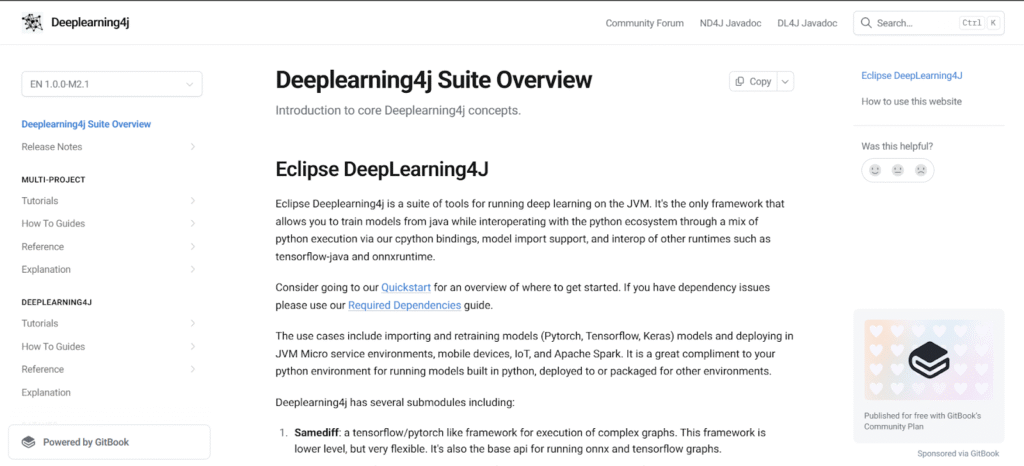
Task: Expand Reference chevron under Deeplearning4j section
Action: coord(193,369)
